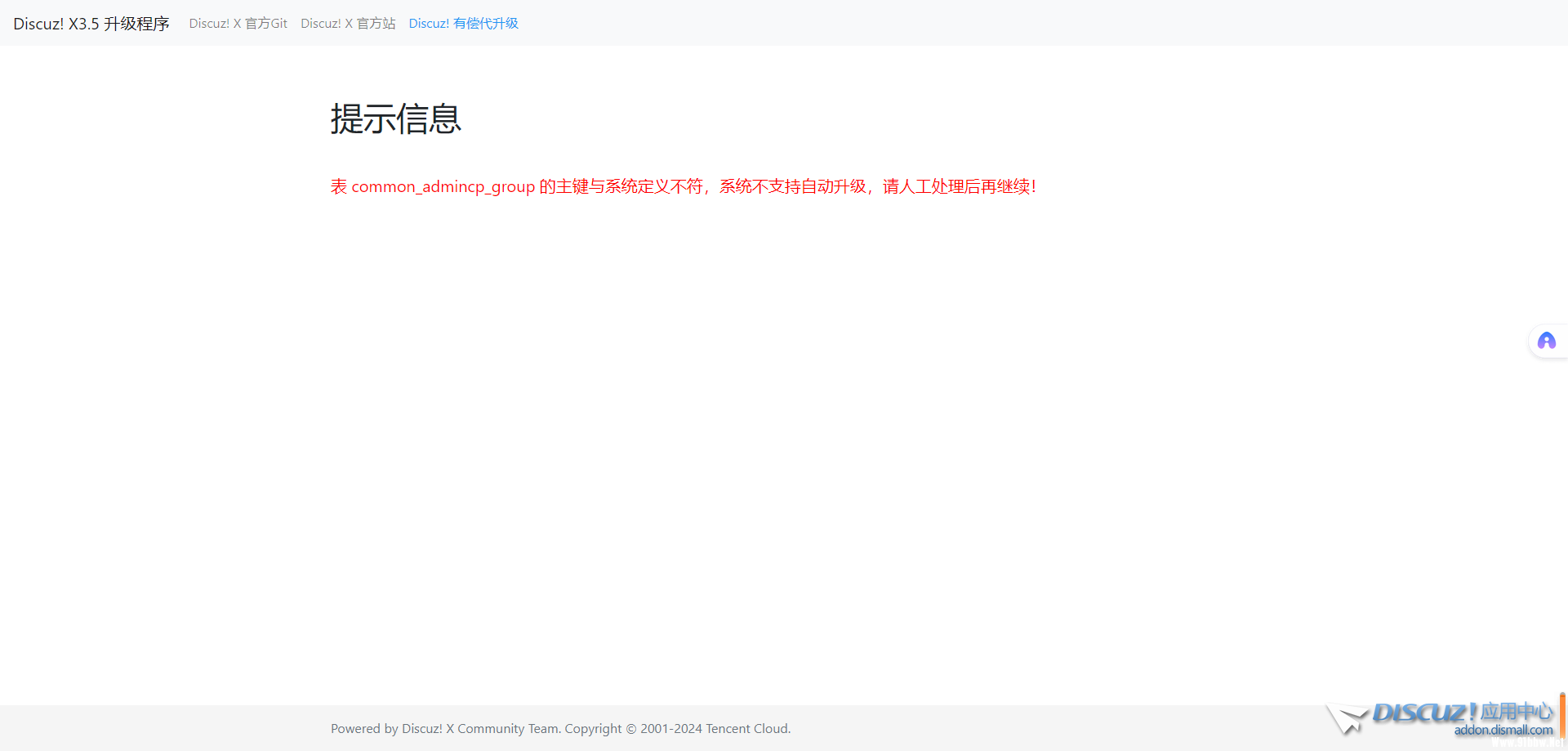Viewport: 1568px width, 751px height.
Task: Click the 的主键与系统定义不符 error phrase
Action: coord(621,187)
